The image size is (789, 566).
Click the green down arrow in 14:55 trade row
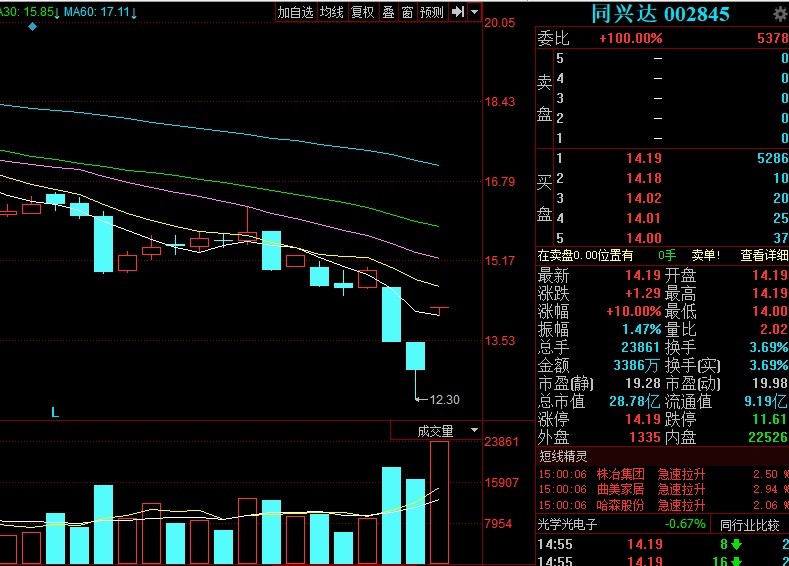pos(735,545)
